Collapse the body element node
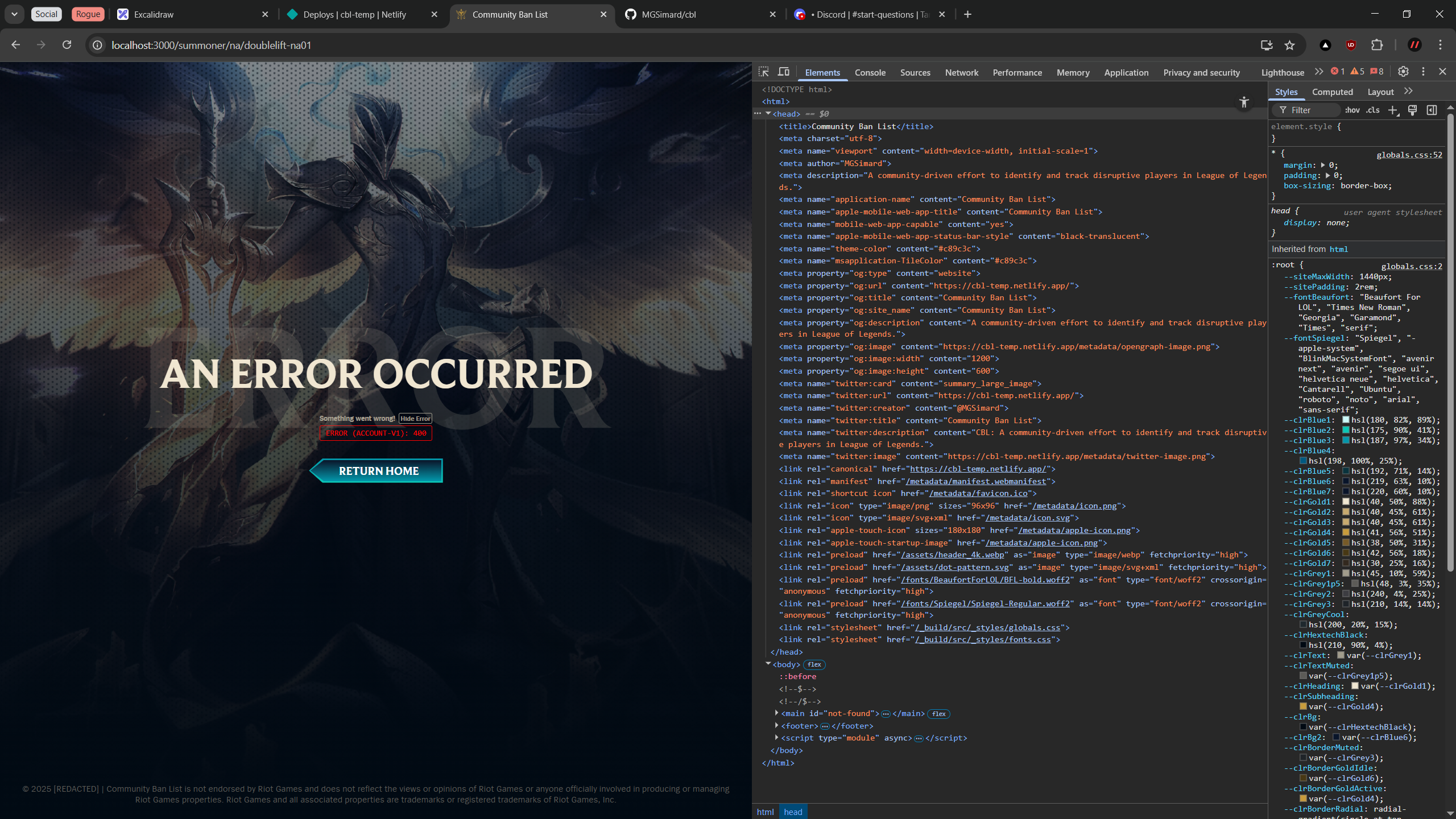This screenshot has height=819, width=1456. pos(768,664)
